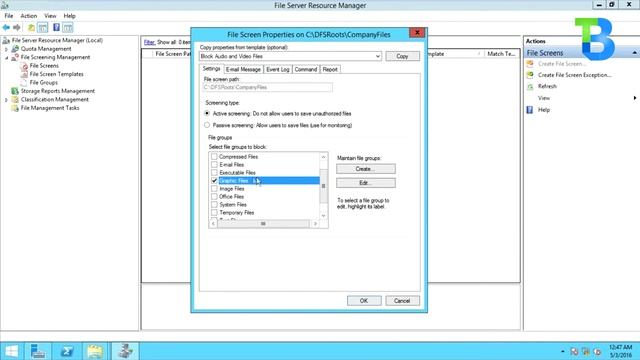640x360 pixels.
Task: Check the Image Files checkbox
Action: pos(214,189)
